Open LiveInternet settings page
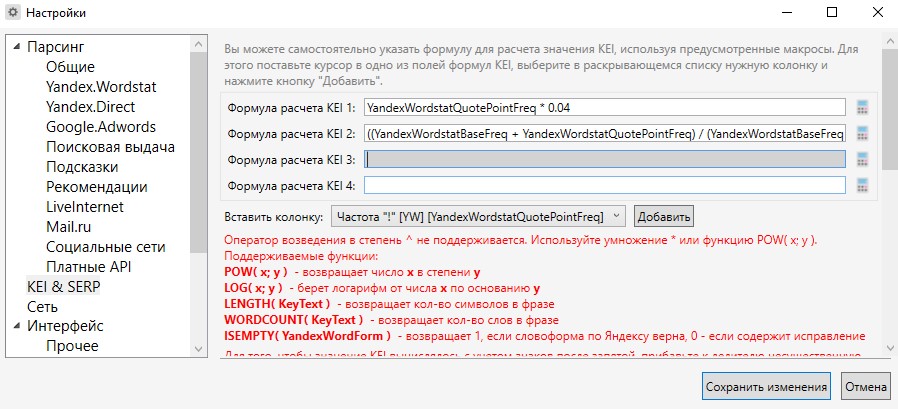The image size is (898, 409). [85, 207]
